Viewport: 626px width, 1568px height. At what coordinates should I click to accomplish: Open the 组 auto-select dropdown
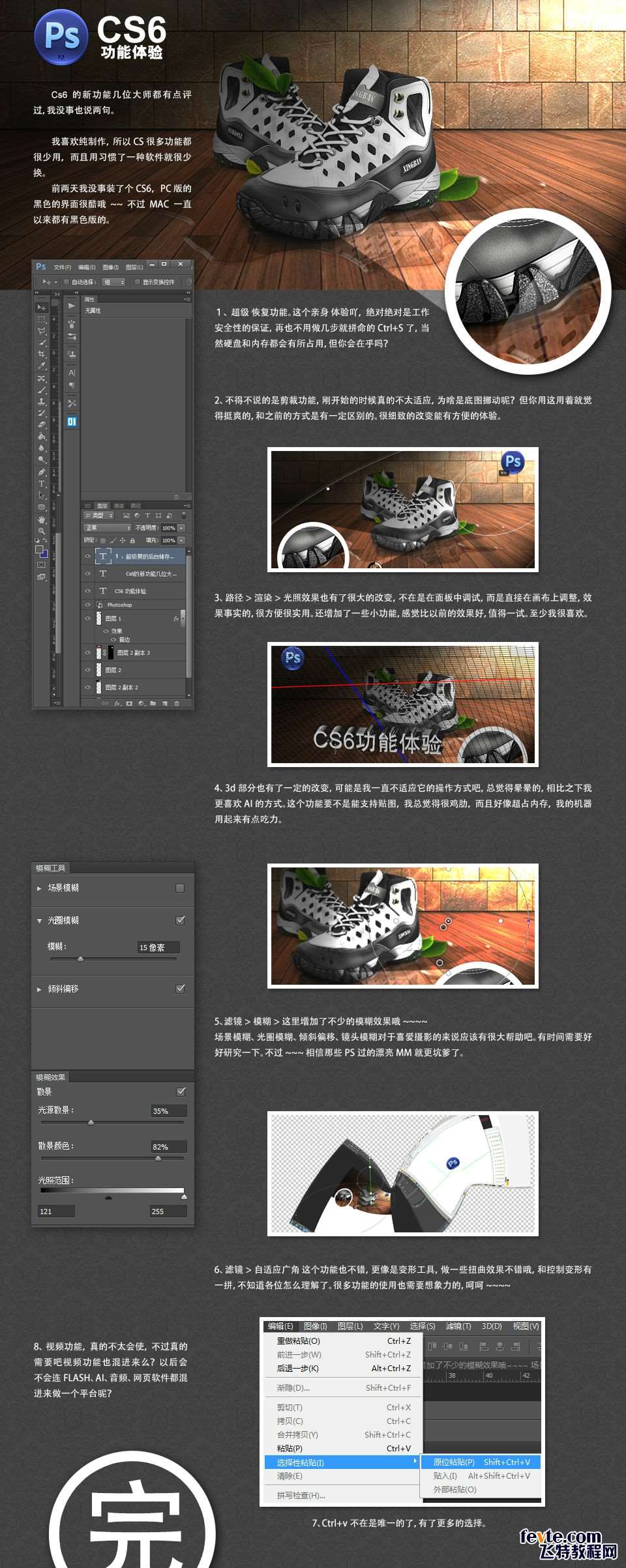tap(114, 282)
